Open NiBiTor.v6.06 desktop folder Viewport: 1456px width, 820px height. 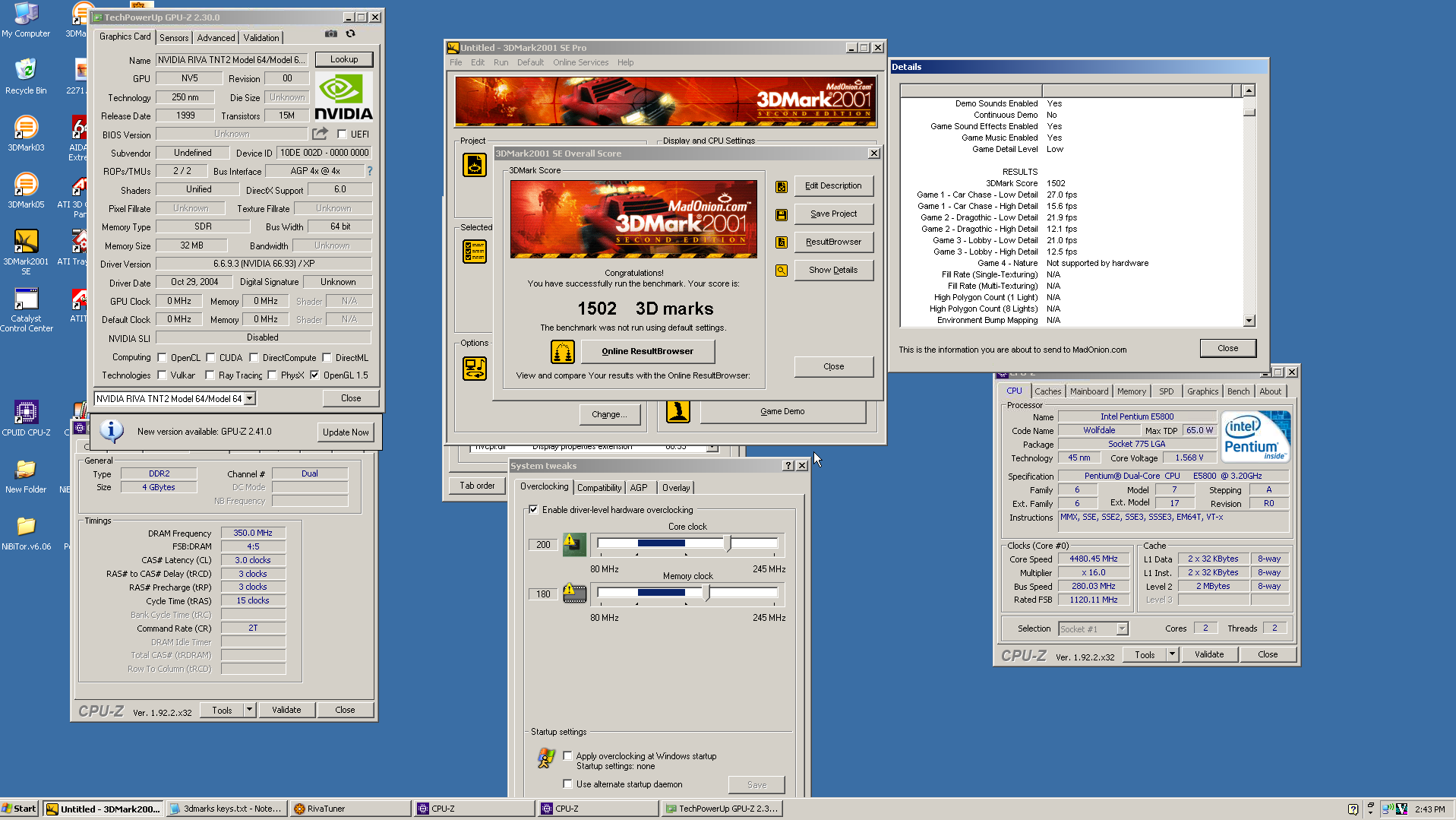coord(26,533)
